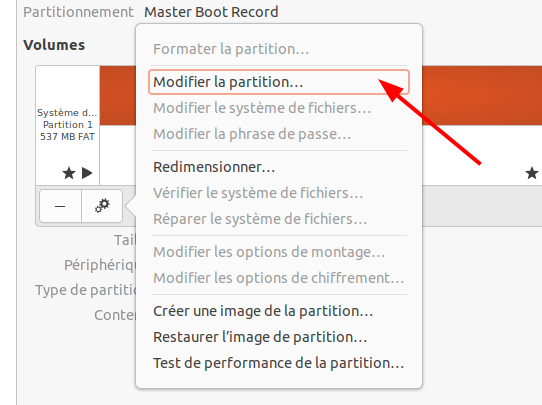Viewport: 542px width, 405px height.
Task: Click the star icon on Partition 1
Action: [69, 173]
